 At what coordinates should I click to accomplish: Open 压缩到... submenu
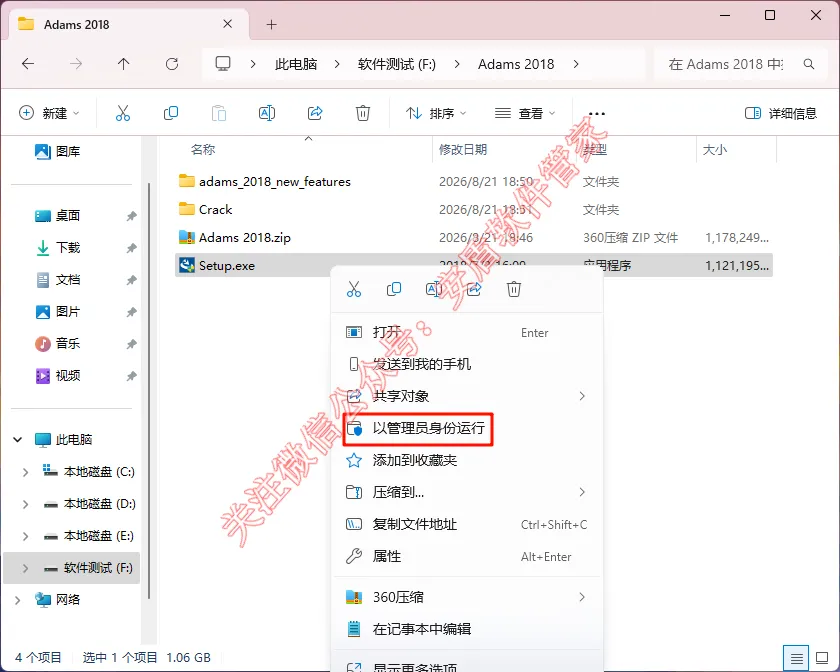coord(467,492)
